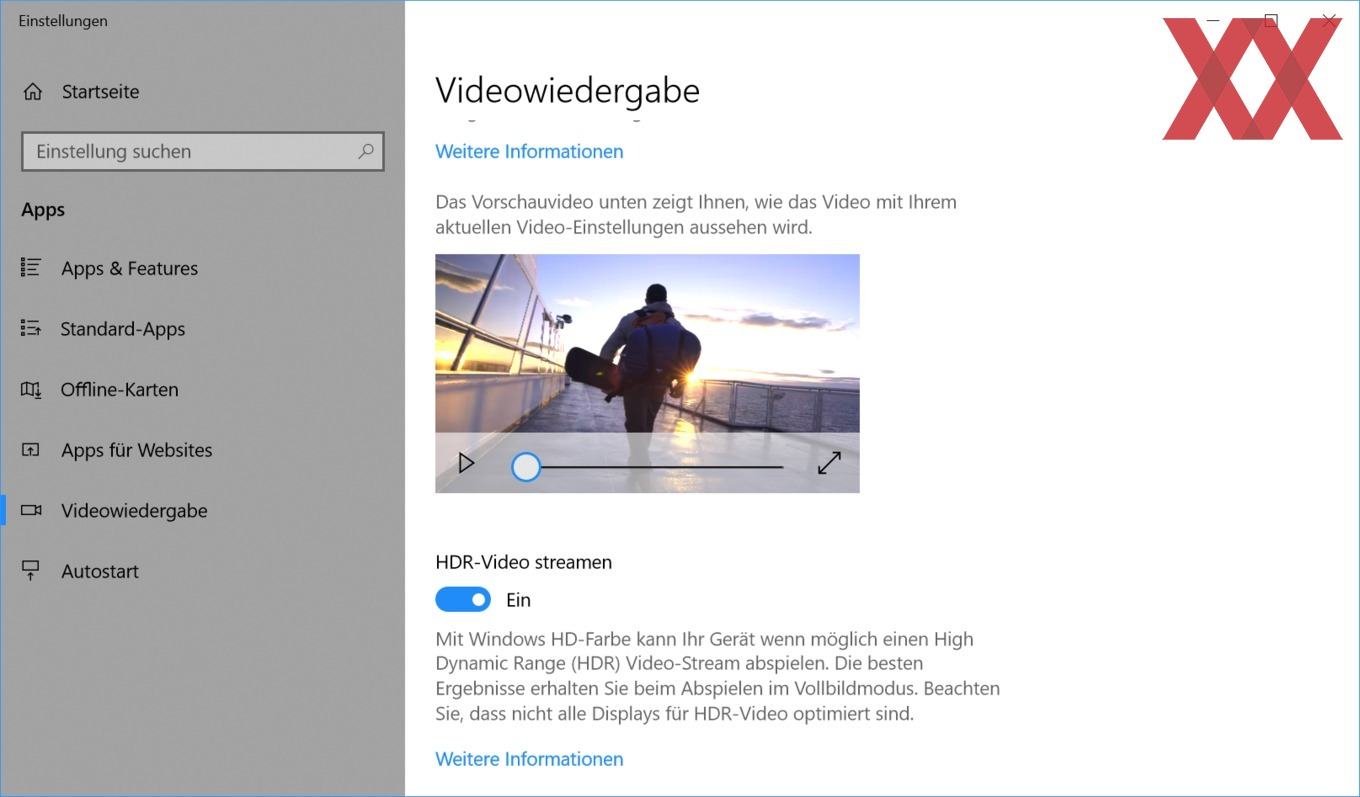Screen dimensions: 1360x797
Task: Click the Apps & Features list icon
Action: coord(31,268)
